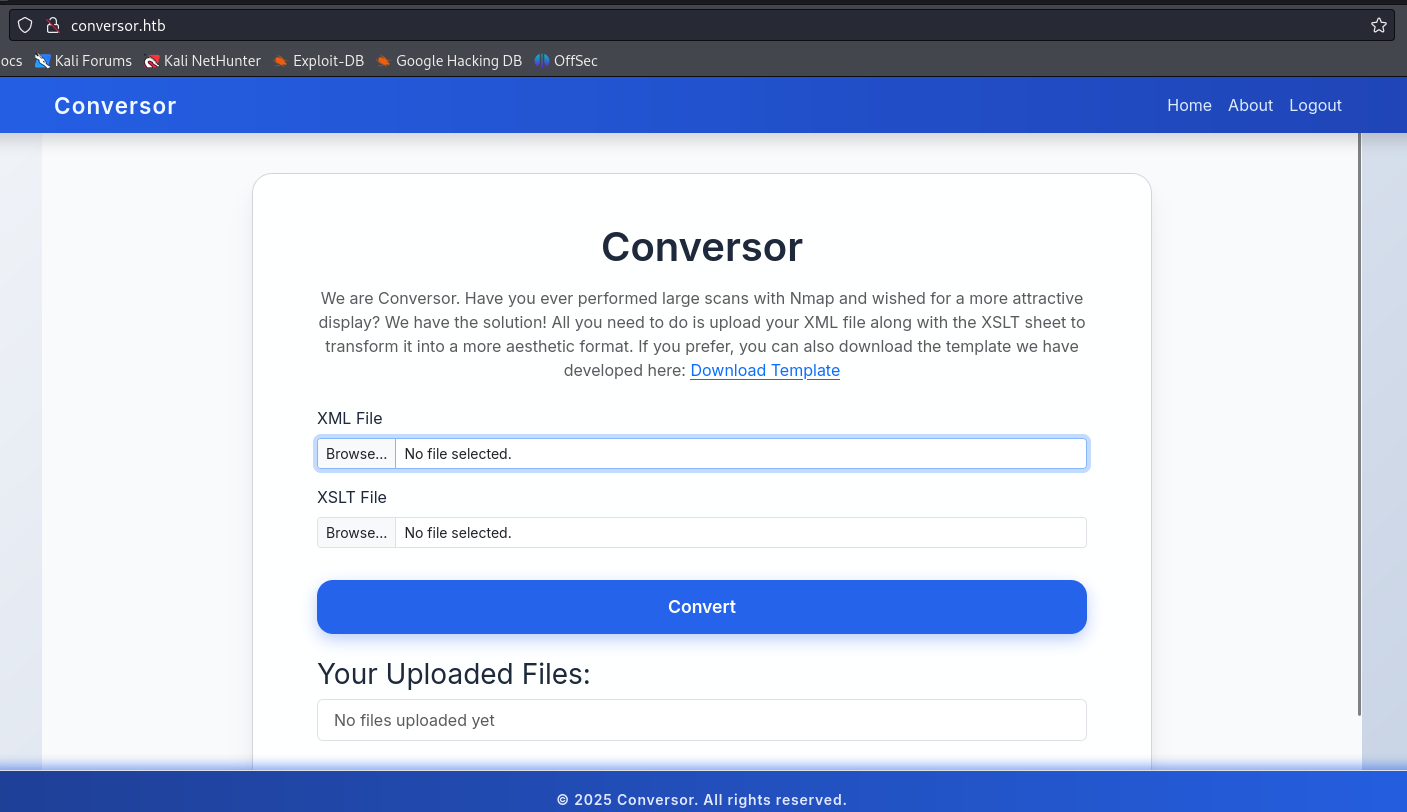
Task: Open the About page in navbar
Action: [1250, 106]
